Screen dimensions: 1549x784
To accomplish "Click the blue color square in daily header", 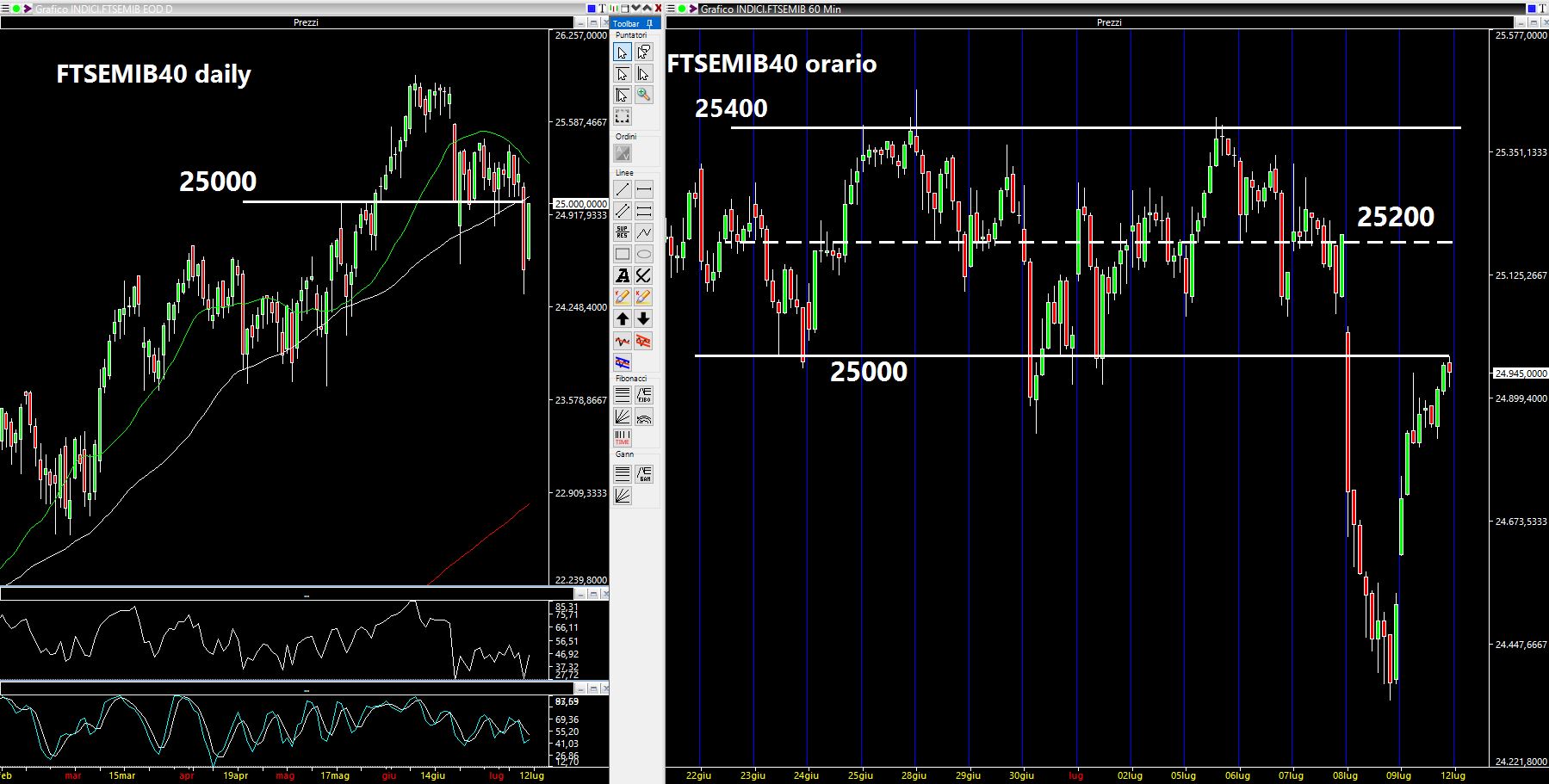I will pos(592,9).
